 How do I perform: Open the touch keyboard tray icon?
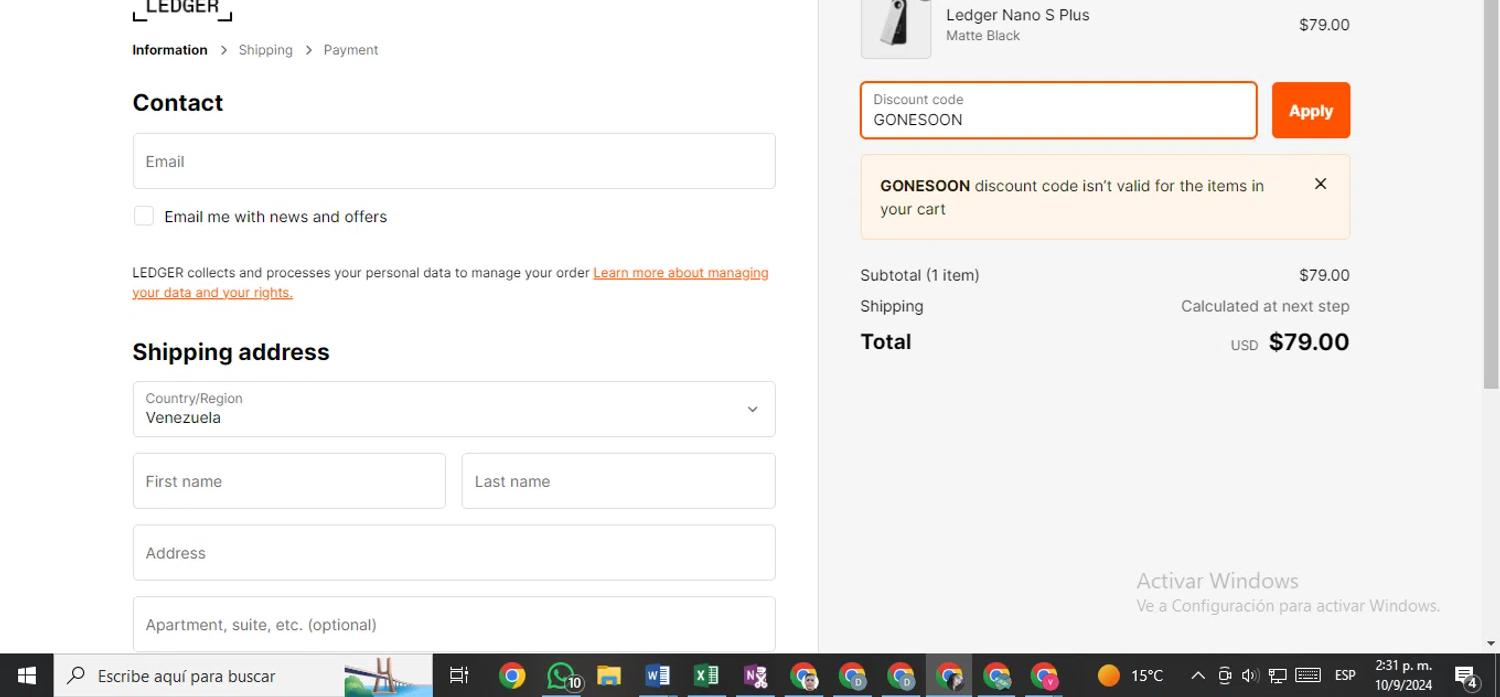(1308, 676)
